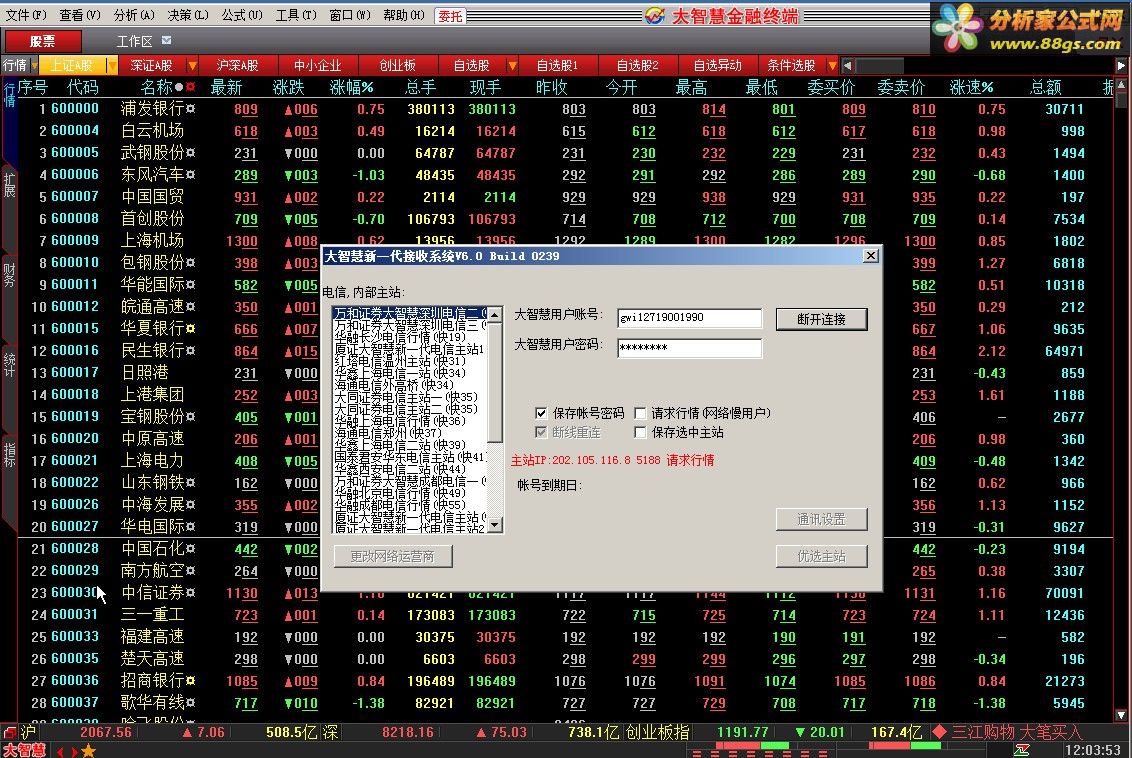Open dropdown arrow beside 自选股 tab
Viewport: 1132px width, 758px height.
pos(512,66)
